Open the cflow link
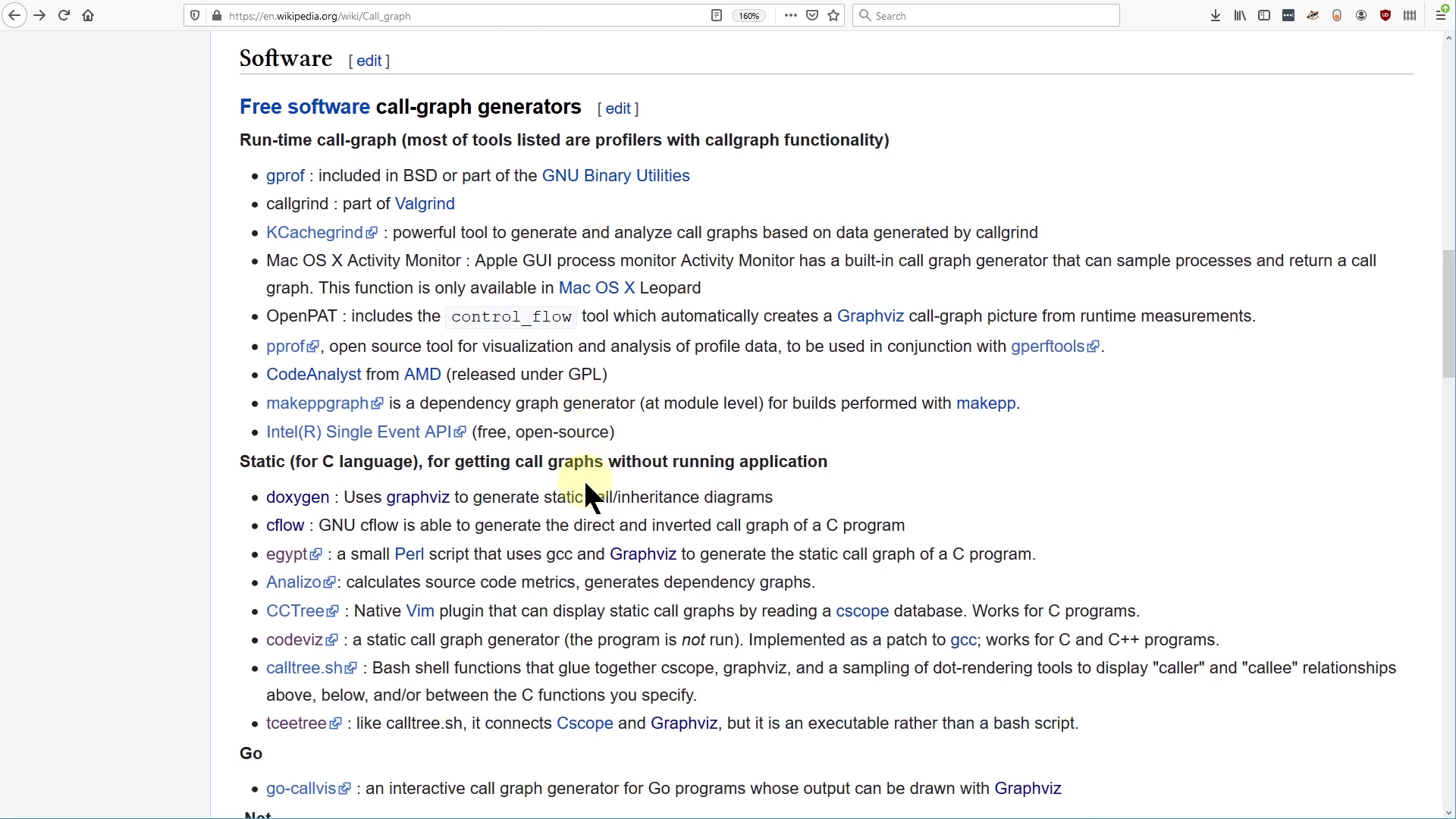1456x819 pixels. pyautogui.click(x=285, y=526)
